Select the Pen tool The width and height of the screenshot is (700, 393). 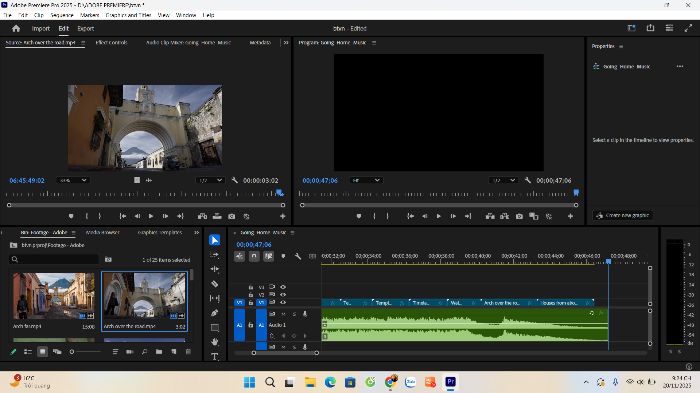(215, 313)
